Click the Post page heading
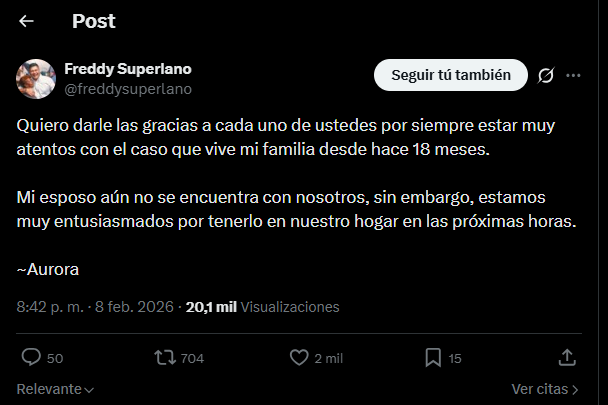608x405 pixels. [x=94, y=21]
